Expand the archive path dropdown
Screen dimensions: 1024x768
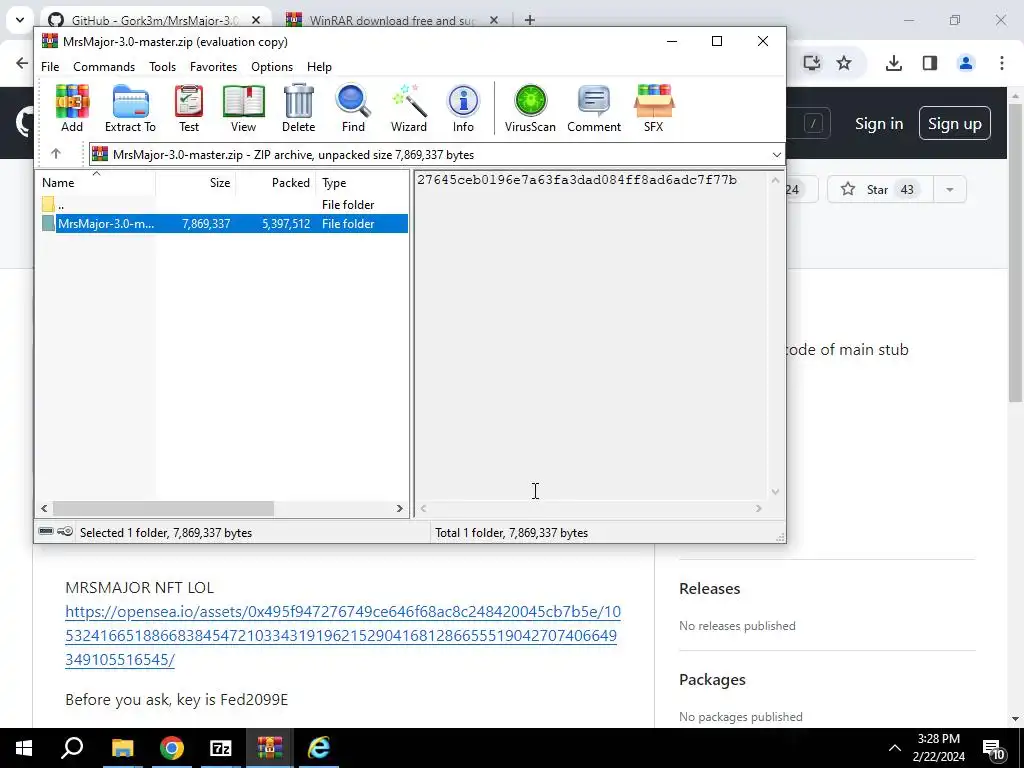[776, 155]
